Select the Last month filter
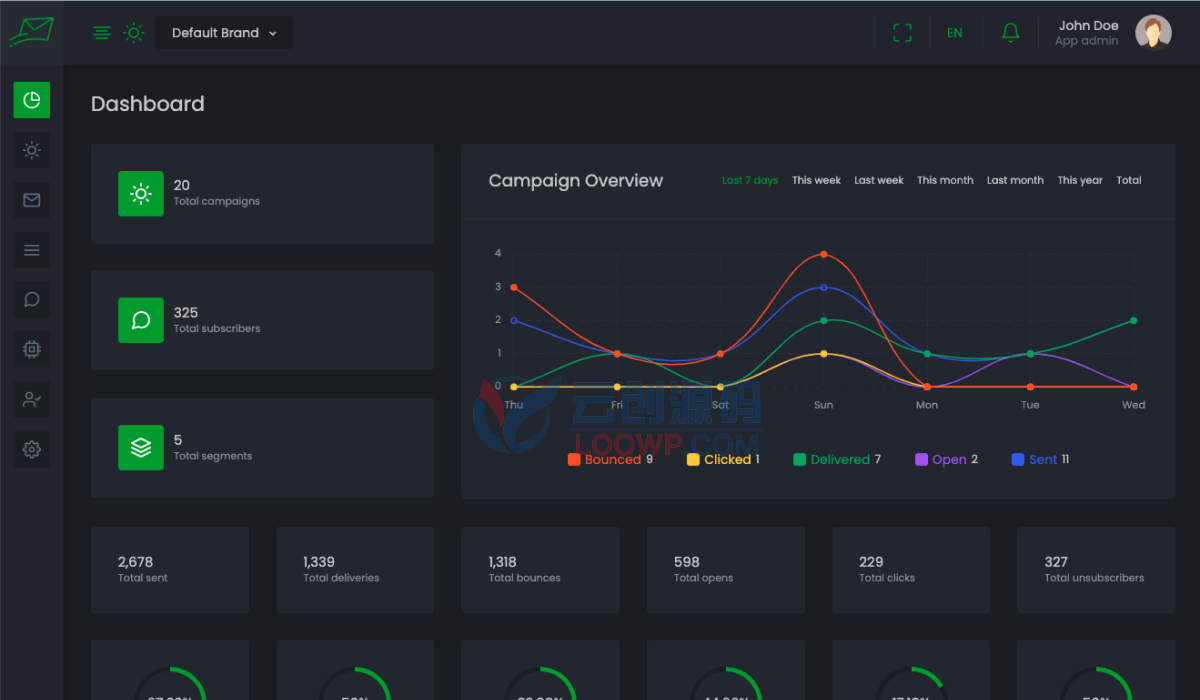1200x700 pixels. (x=1015, y=181)
